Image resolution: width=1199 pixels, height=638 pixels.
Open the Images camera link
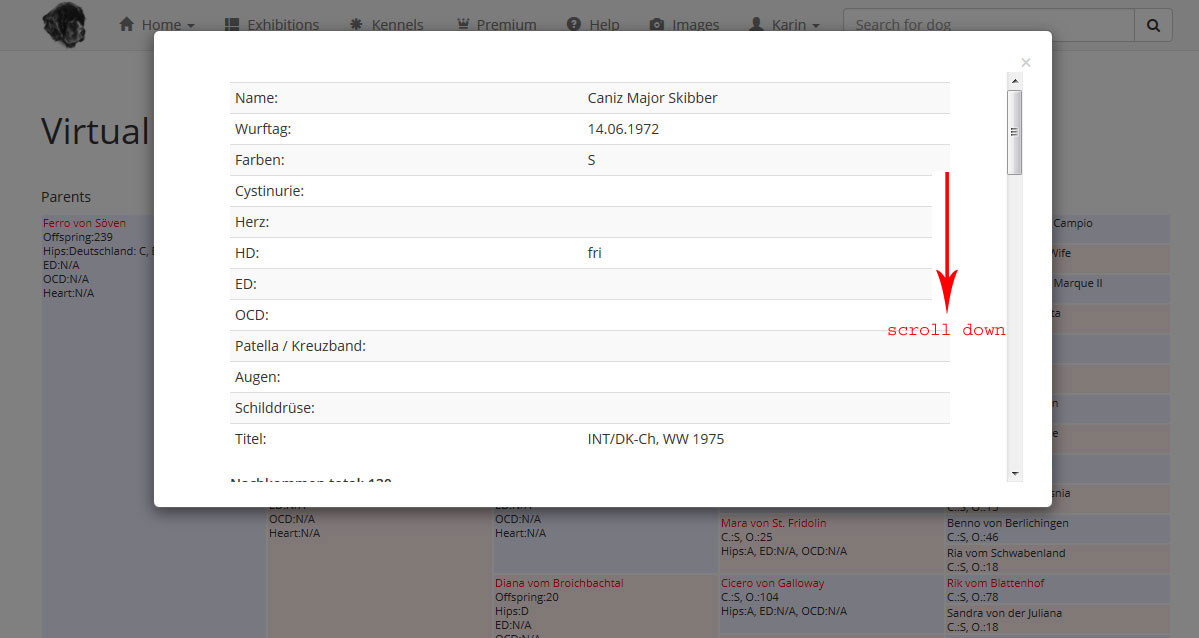[x=684, y=25]
